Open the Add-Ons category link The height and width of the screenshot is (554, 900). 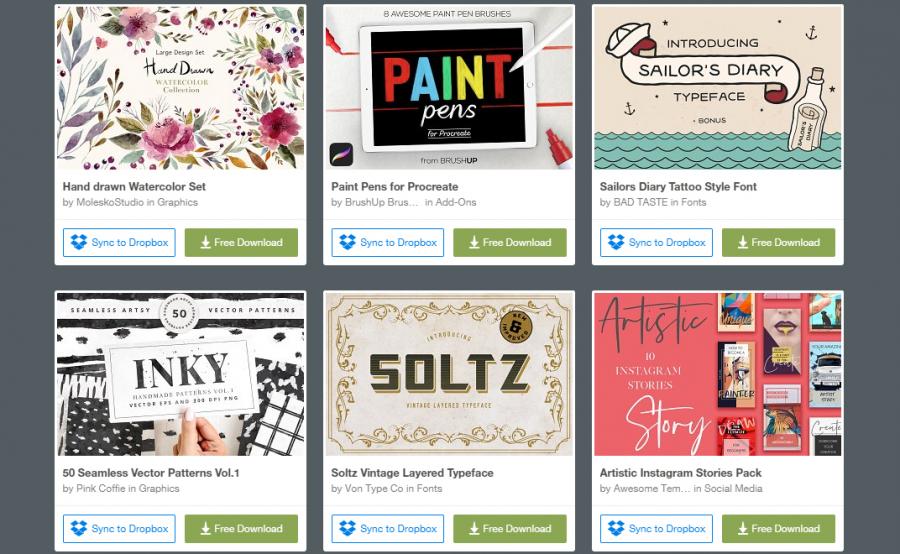[x=456, y=202]
